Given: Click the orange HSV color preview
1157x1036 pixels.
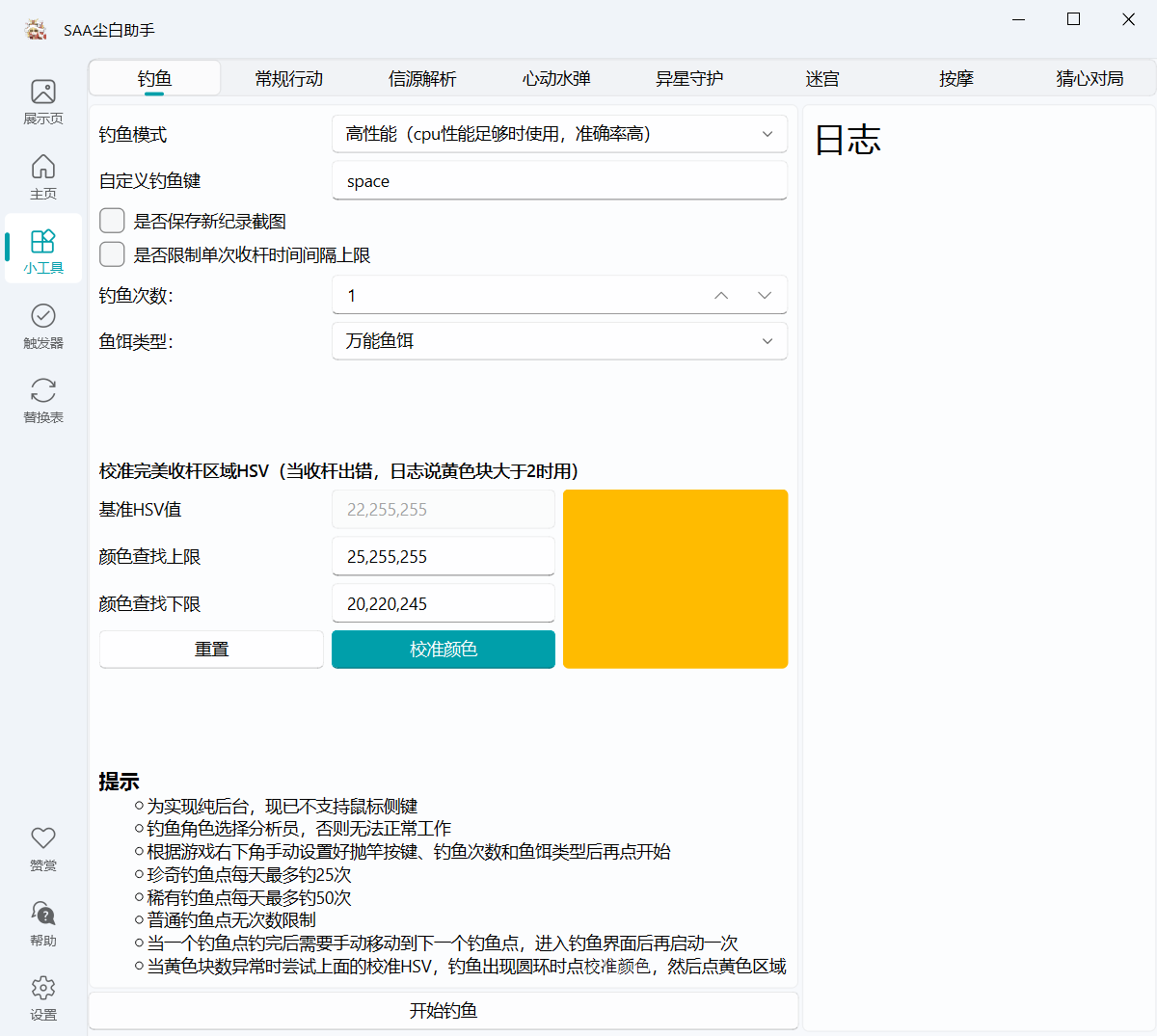Looking at the screenshot, I should 676,579.
